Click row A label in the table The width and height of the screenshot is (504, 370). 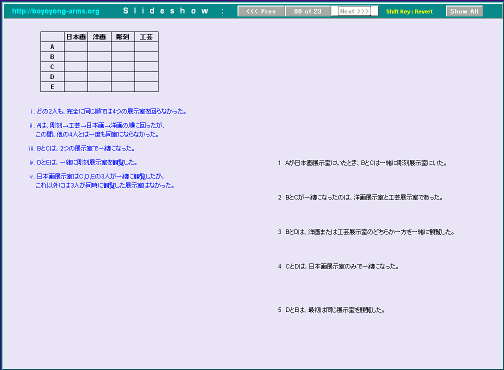52,47
